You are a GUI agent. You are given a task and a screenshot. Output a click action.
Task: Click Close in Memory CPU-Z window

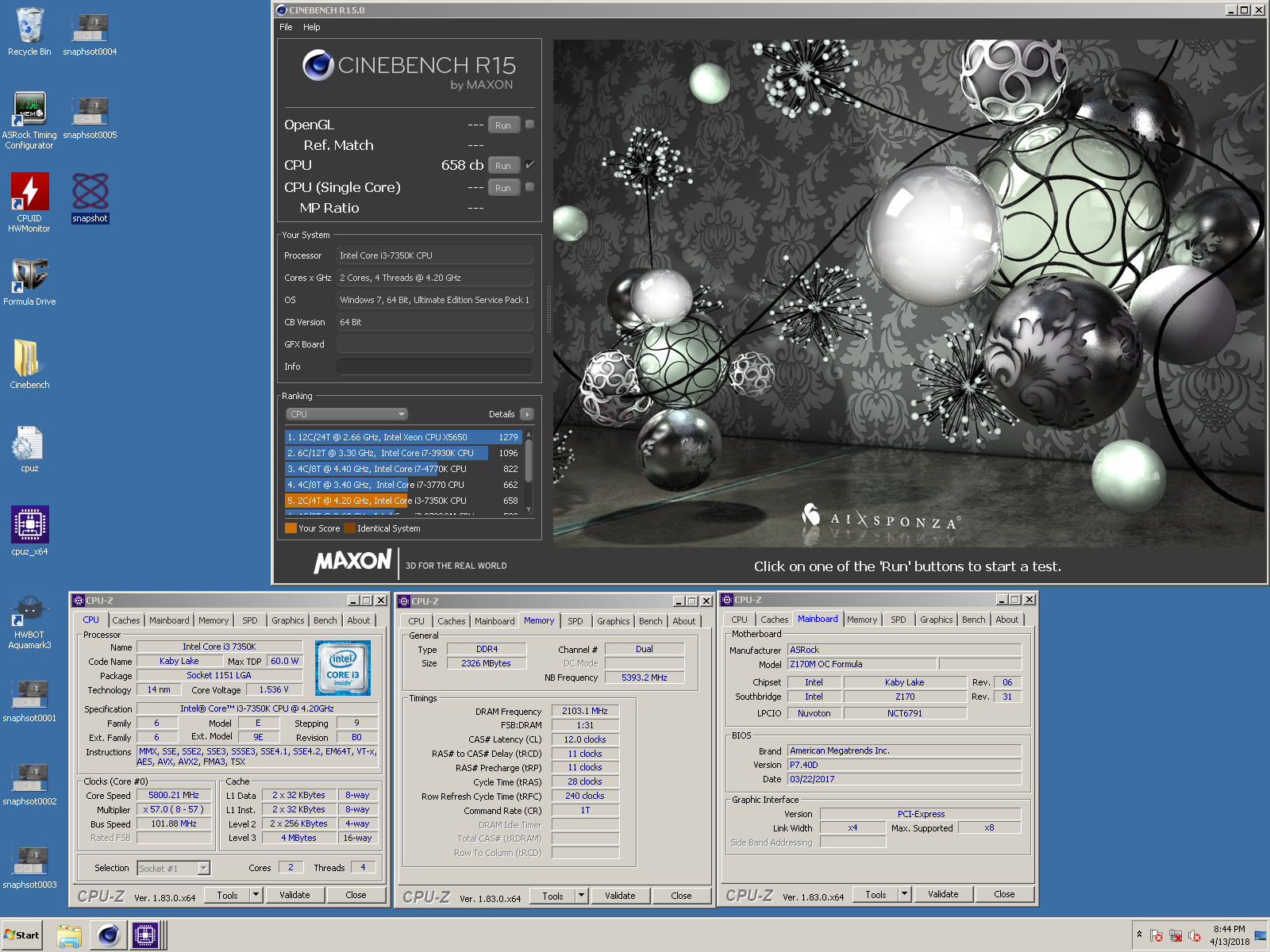[681, 896]
